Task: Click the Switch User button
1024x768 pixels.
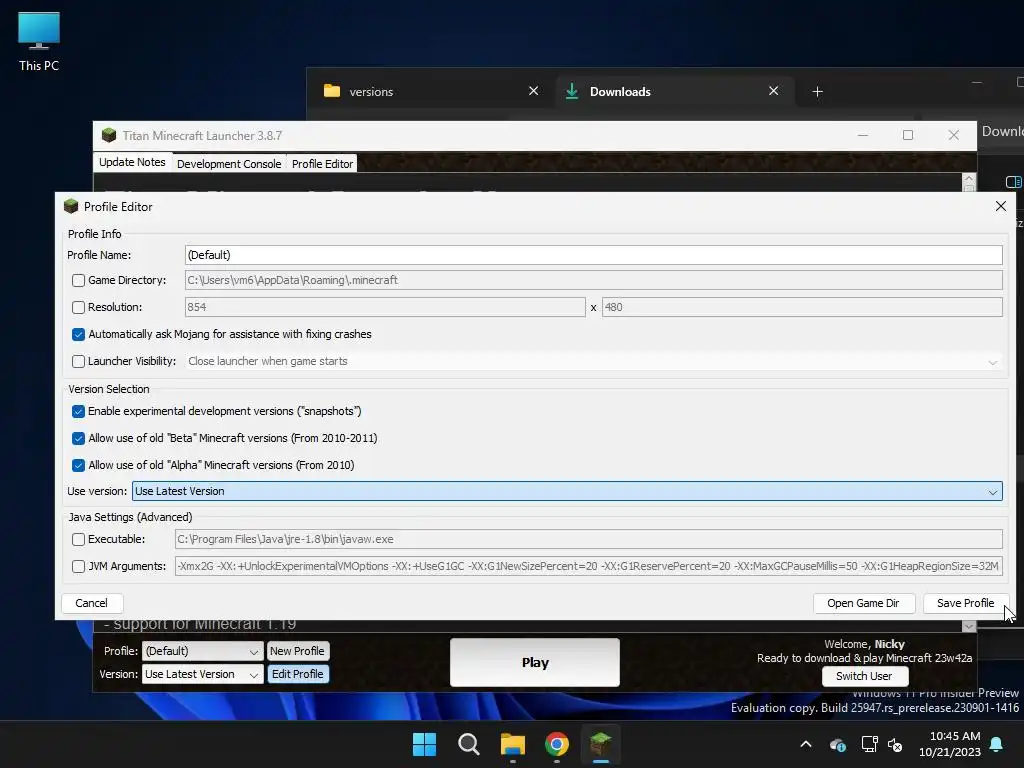Action: click(863, 676)
